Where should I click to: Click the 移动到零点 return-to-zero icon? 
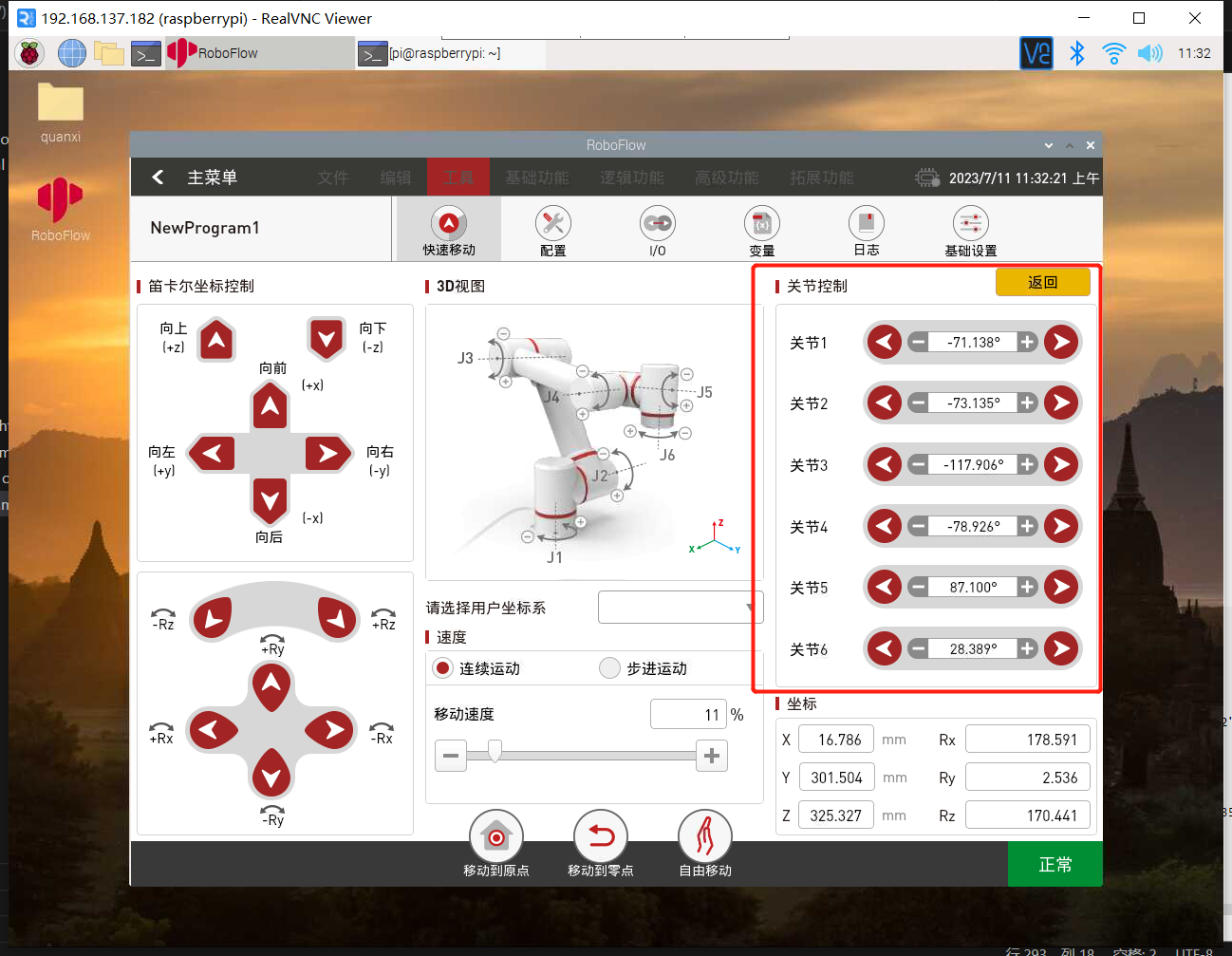click(600, 837)
